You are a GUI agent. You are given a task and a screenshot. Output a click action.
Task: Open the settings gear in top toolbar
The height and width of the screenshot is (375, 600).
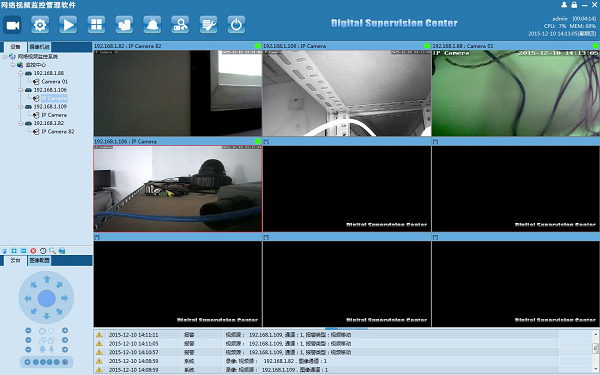pos(40,25)
